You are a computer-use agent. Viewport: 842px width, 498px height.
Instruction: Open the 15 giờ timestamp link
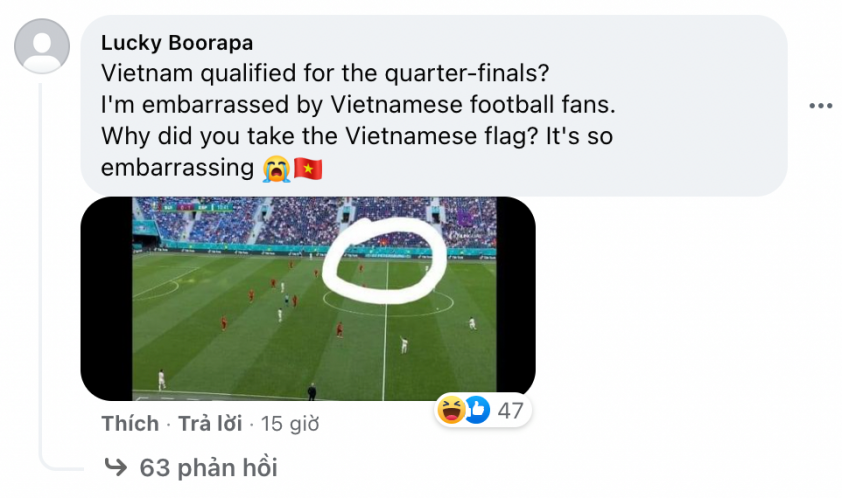(290, 424)
